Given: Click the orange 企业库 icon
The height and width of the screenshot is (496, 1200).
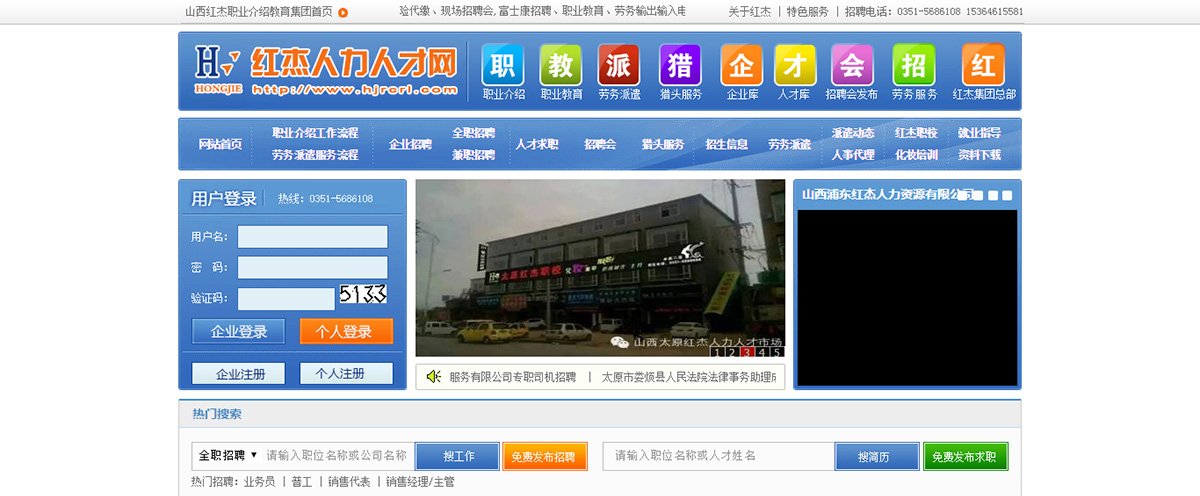Looking at the screenshot, I should tap(742, 66).
